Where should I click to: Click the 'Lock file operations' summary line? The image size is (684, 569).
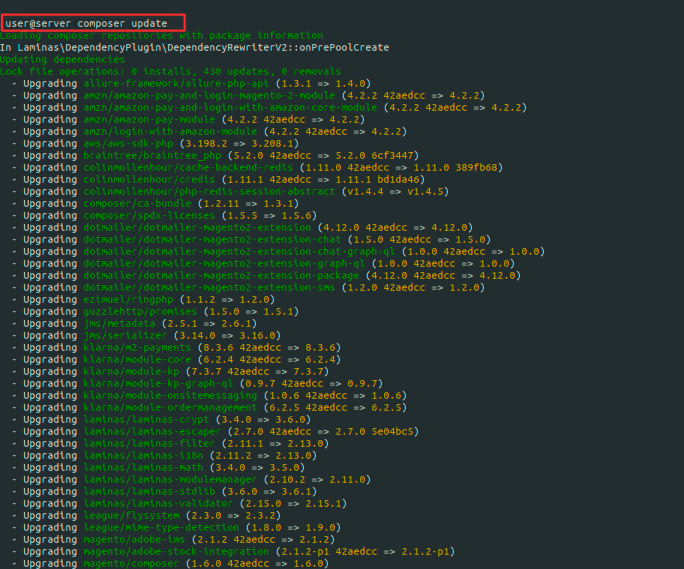point(170,72)
